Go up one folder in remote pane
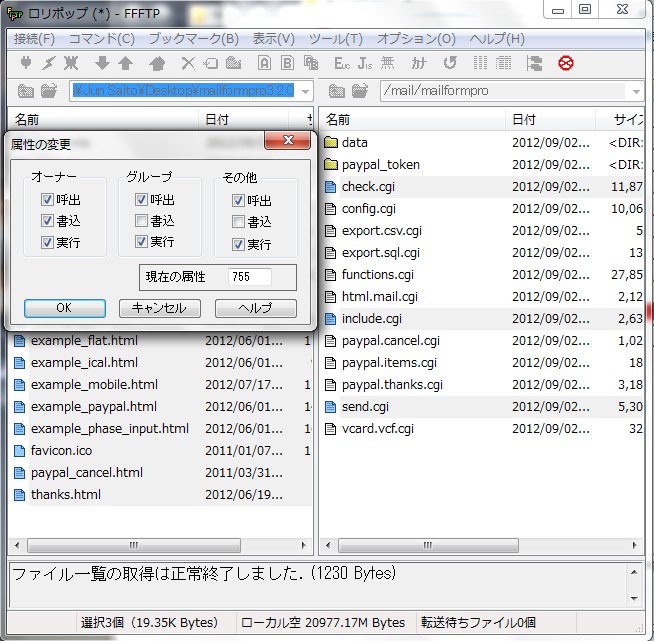This screenshot has width=654, height=641. [x=337, y=90]
